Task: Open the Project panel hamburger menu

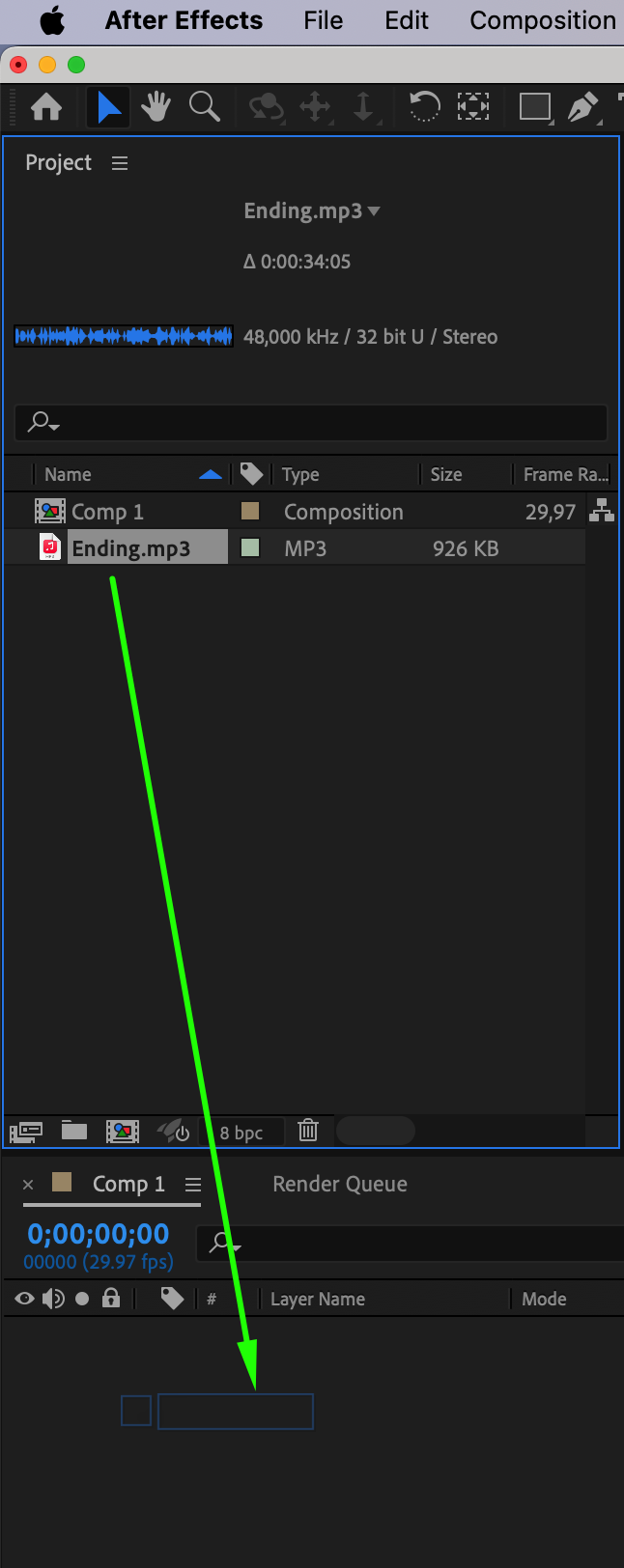Action: tap(120, 163)
